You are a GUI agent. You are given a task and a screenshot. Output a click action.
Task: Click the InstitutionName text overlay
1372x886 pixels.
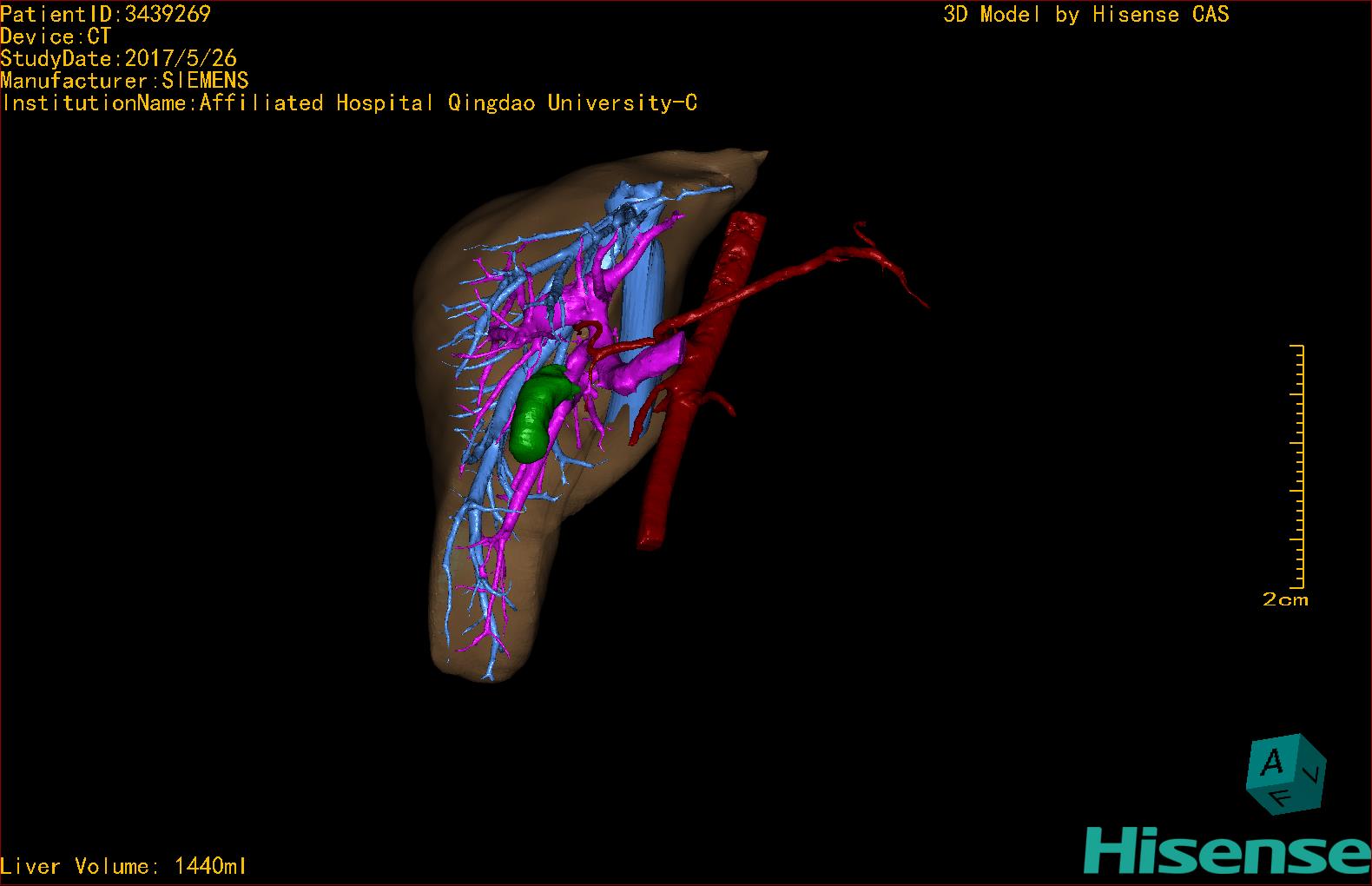click(349, 103)
